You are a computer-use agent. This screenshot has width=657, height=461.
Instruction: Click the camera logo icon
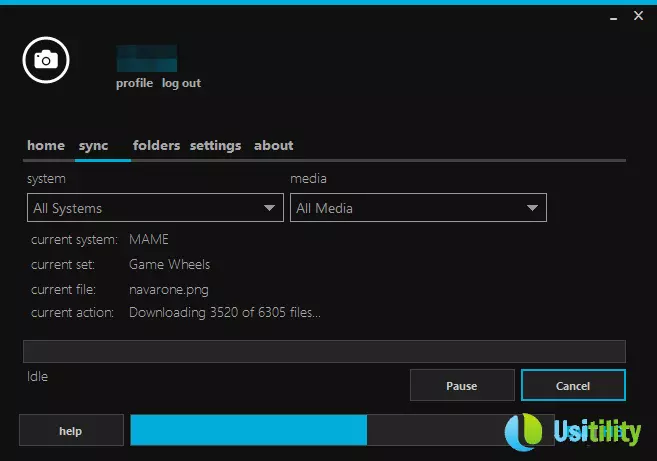[46, 60]
